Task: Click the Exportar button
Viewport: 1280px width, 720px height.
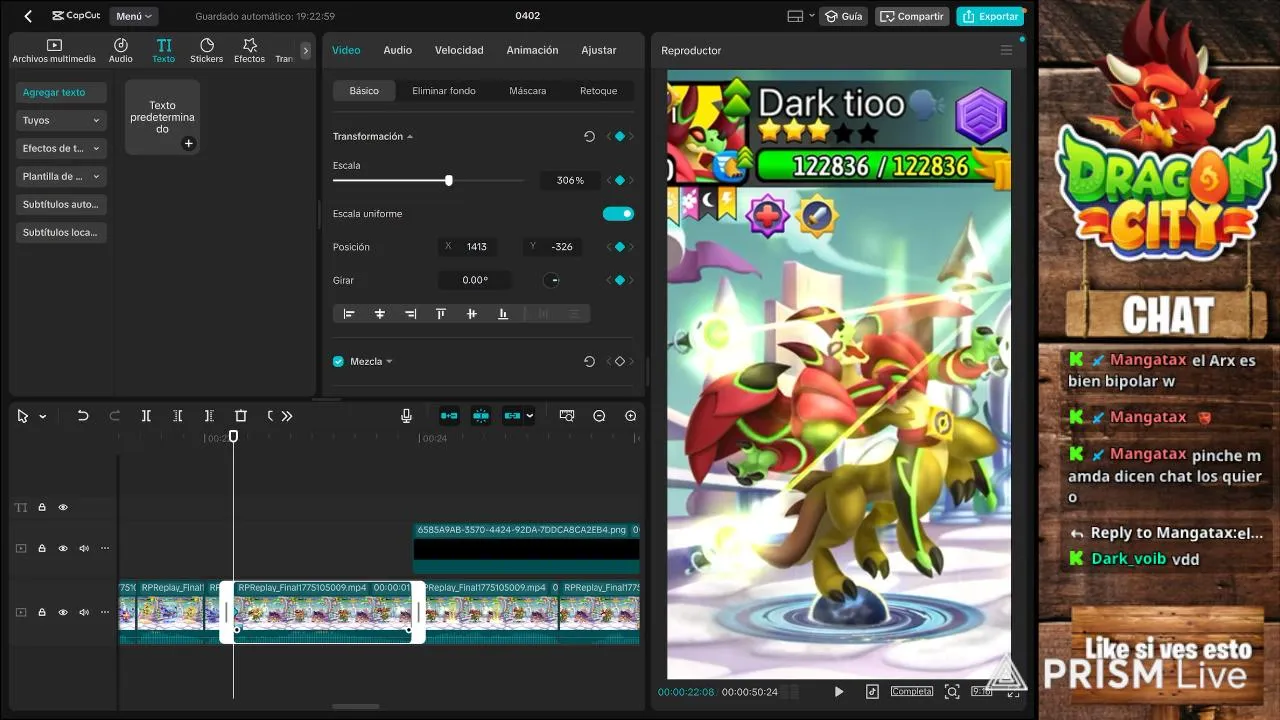Action: pyautogui.click(x=990, y=16)
